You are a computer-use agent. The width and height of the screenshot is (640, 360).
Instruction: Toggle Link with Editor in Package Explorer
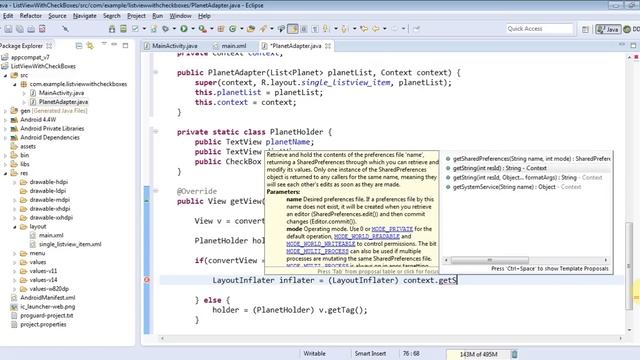tap(90, 46)
